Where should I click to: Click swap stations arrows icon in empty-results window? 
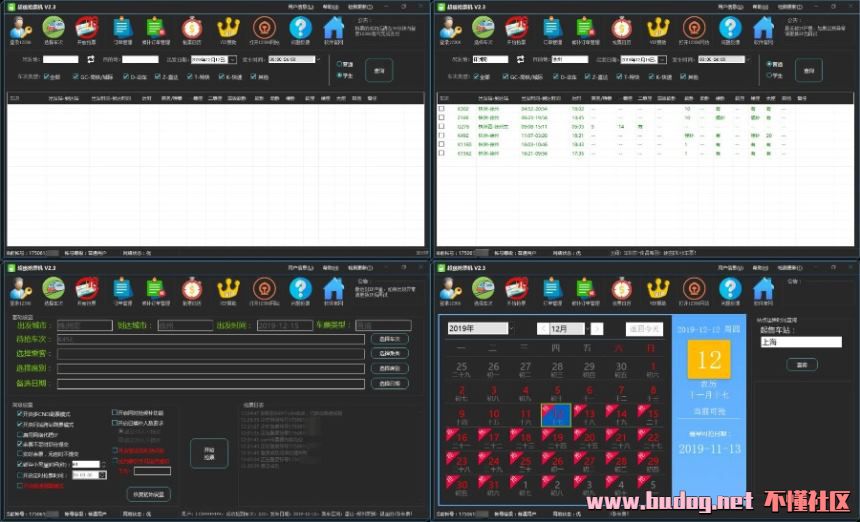pyautogui.click(x=91, y=59)
